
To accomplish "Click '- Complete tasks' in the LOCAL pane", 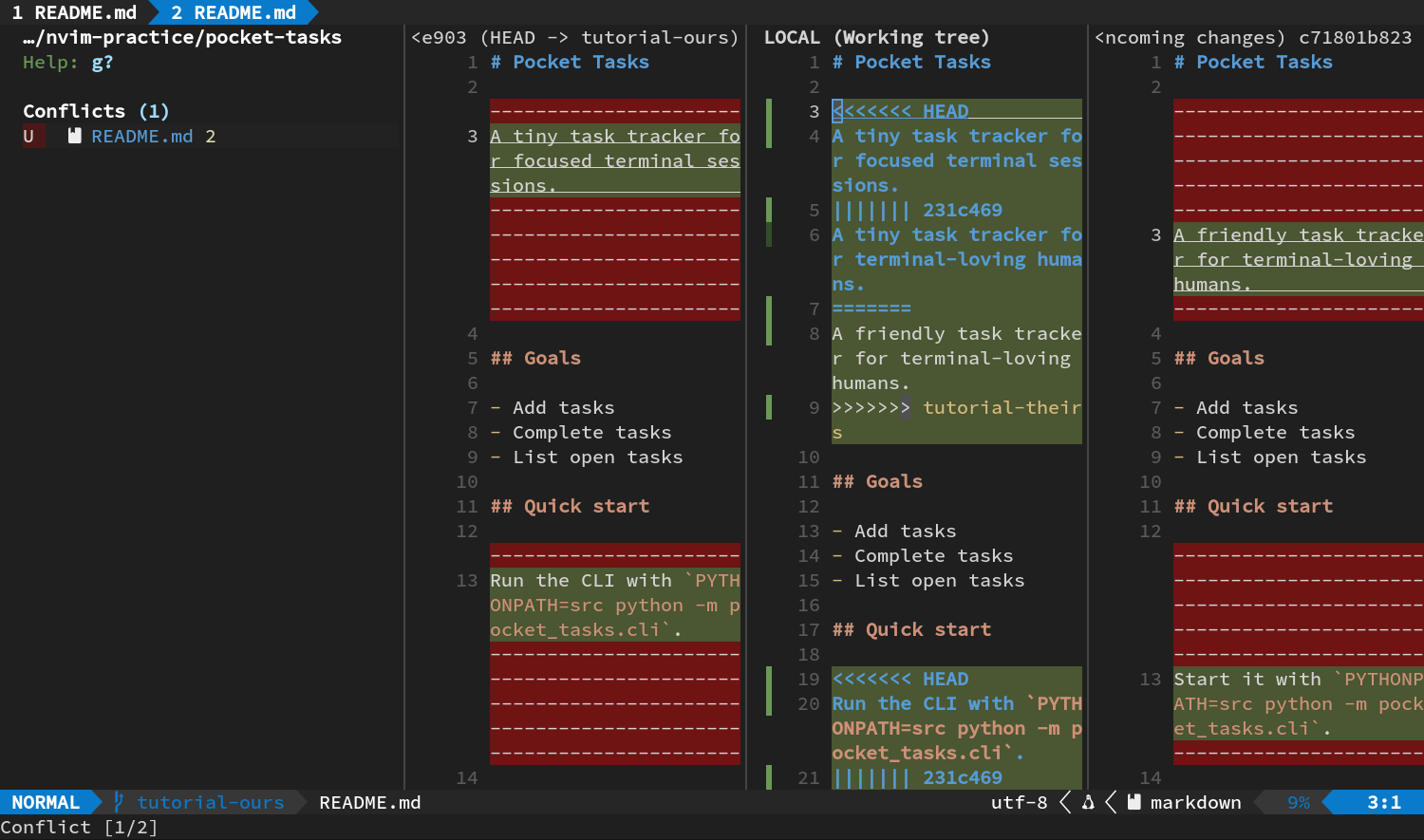I will [923, 555].
